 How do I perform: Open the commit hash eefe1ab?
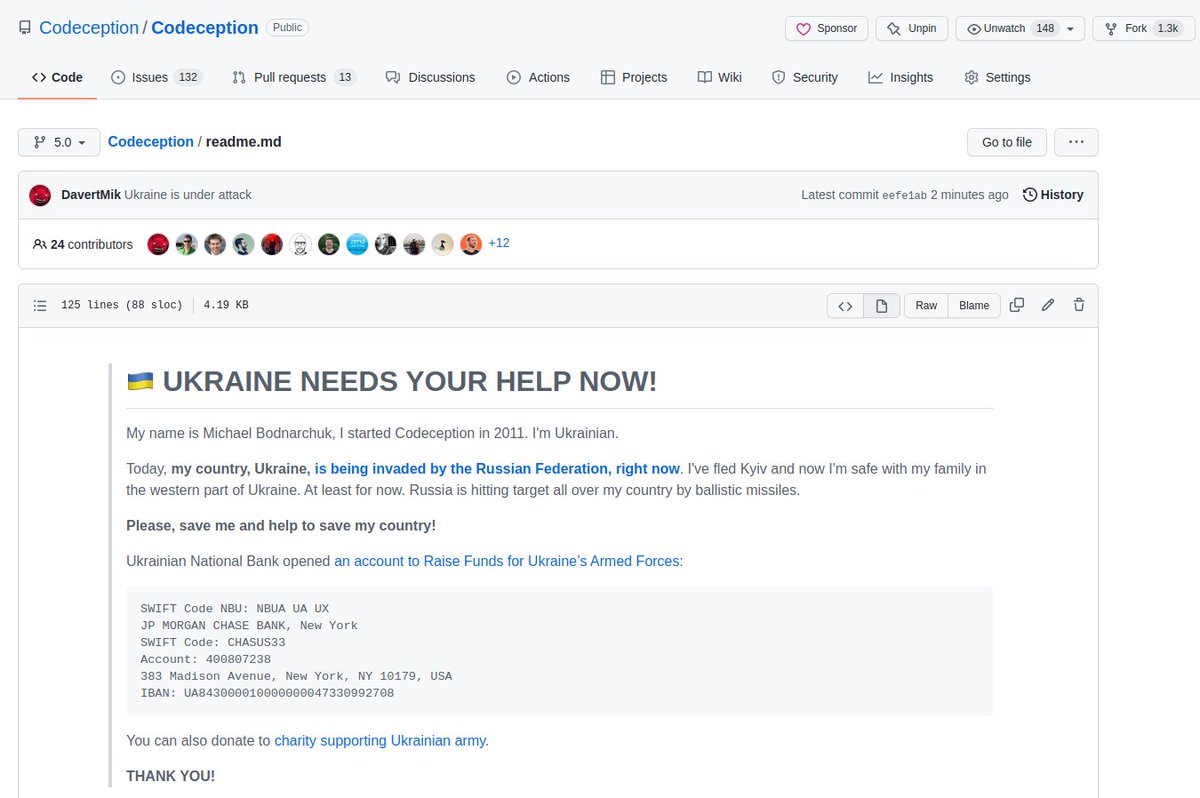[903, 195]
